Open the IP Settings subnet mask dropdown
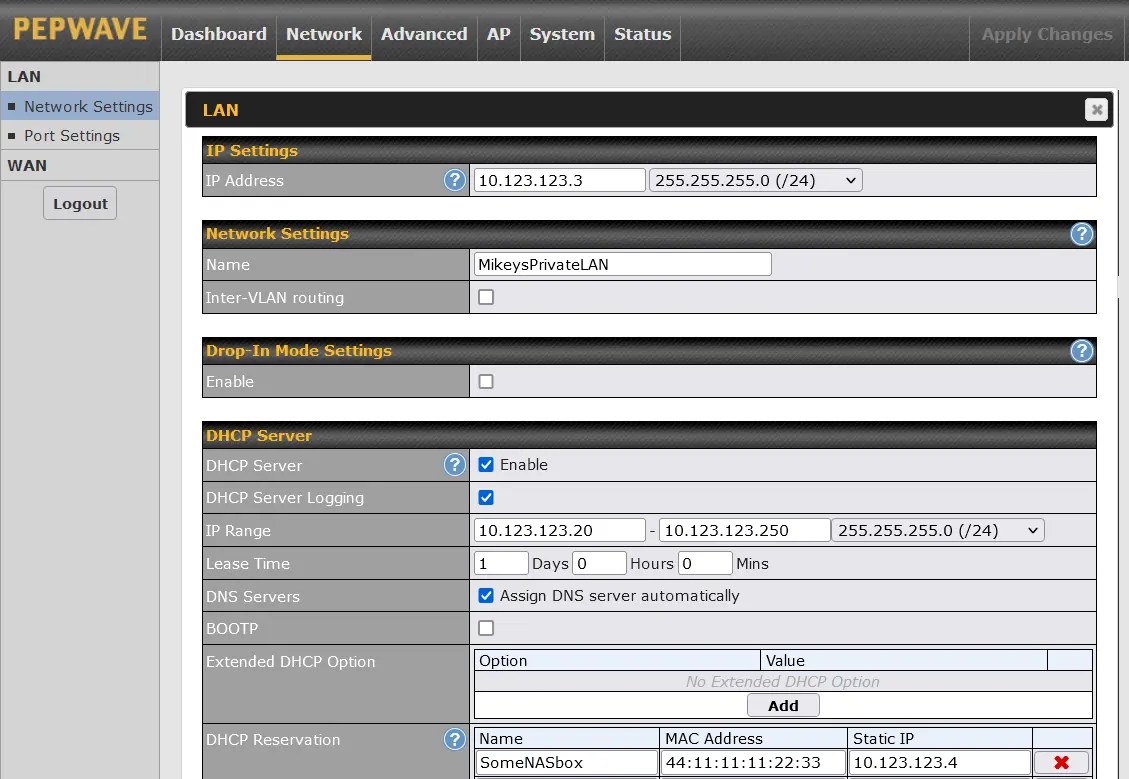 [x=755, y=180]
